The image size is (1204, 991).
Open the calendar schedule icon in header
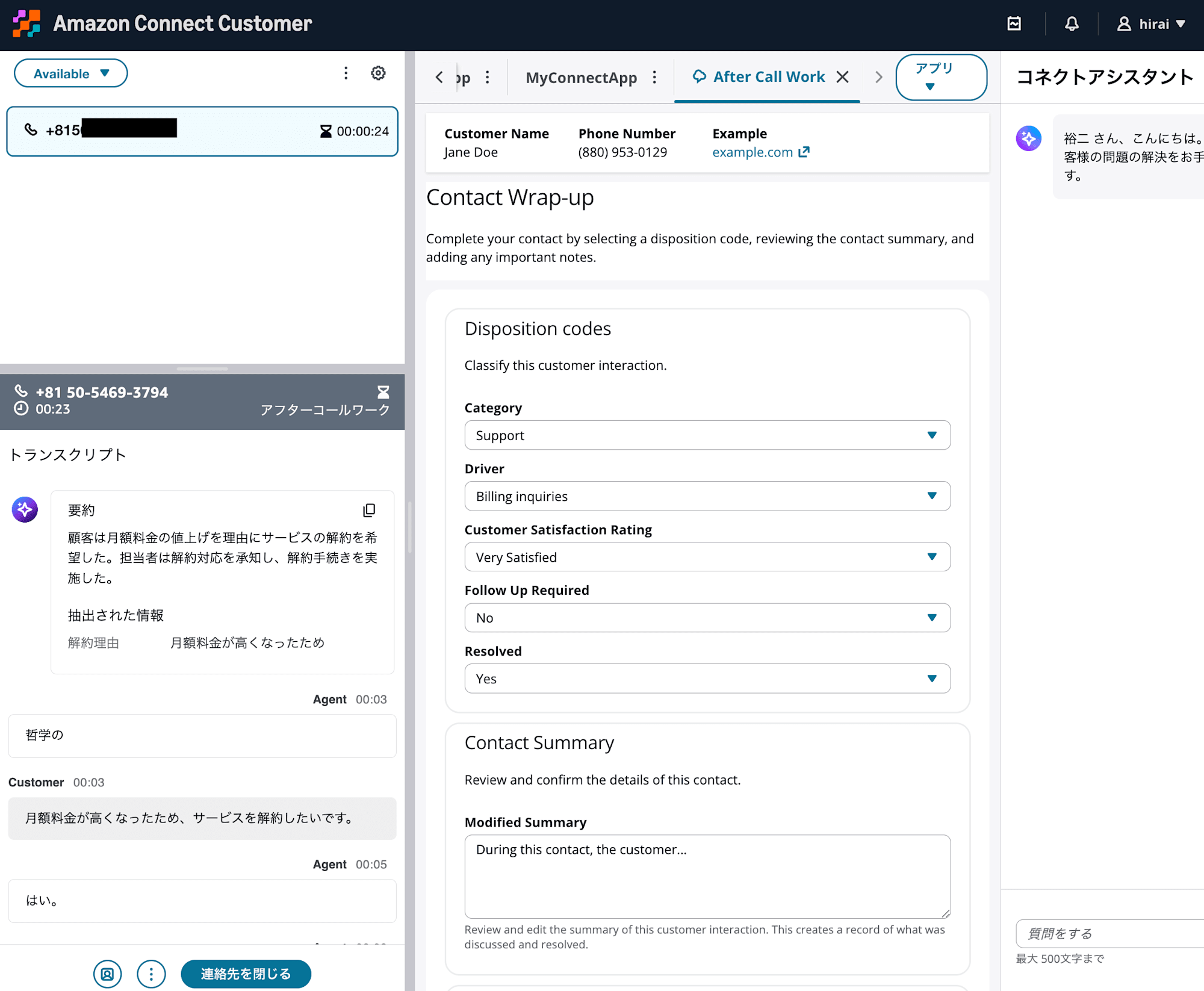[1014, 24]
